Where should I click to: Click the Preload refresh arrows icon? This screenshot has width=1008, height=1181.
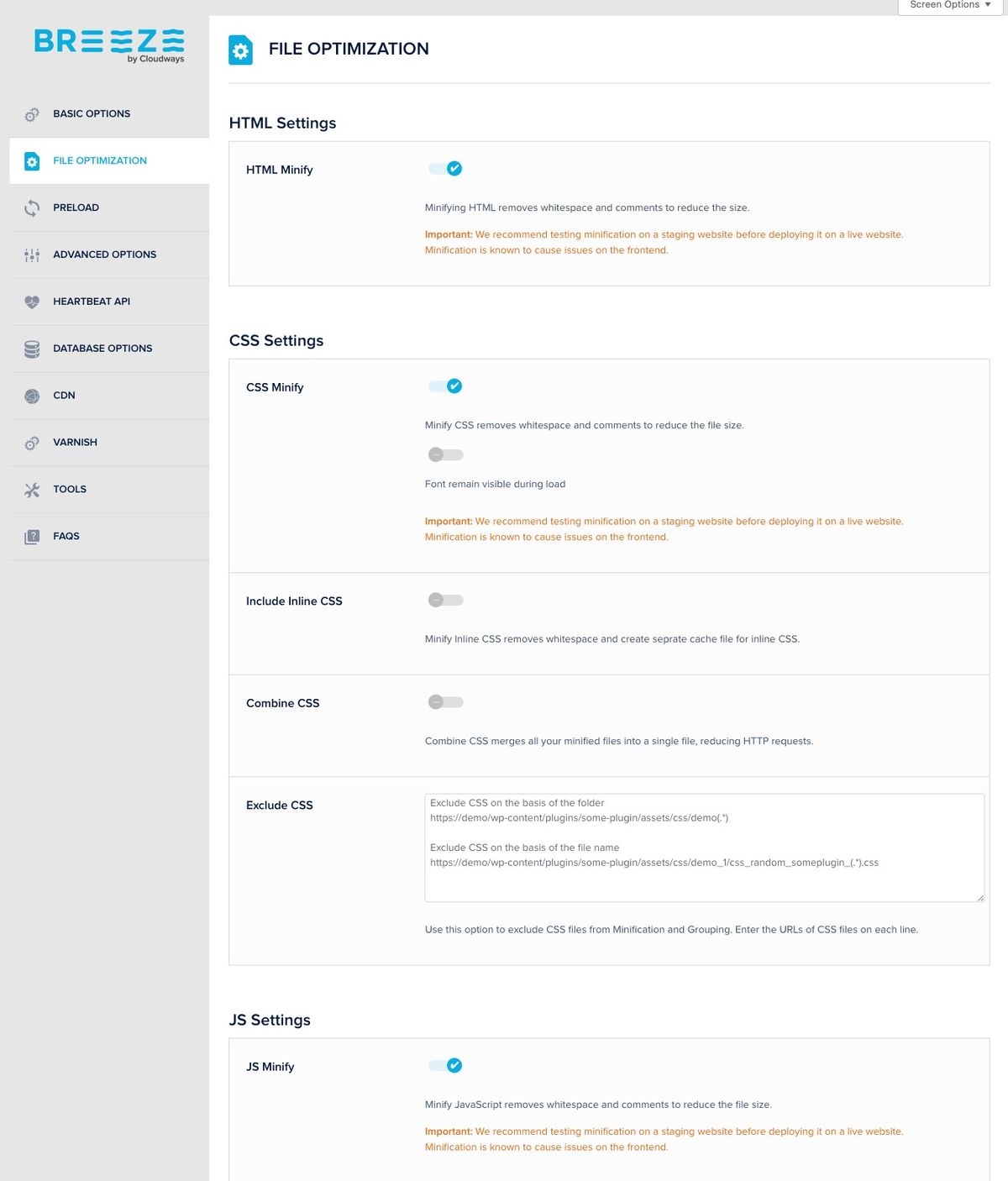pyautogui.click(x=32, y=208)
